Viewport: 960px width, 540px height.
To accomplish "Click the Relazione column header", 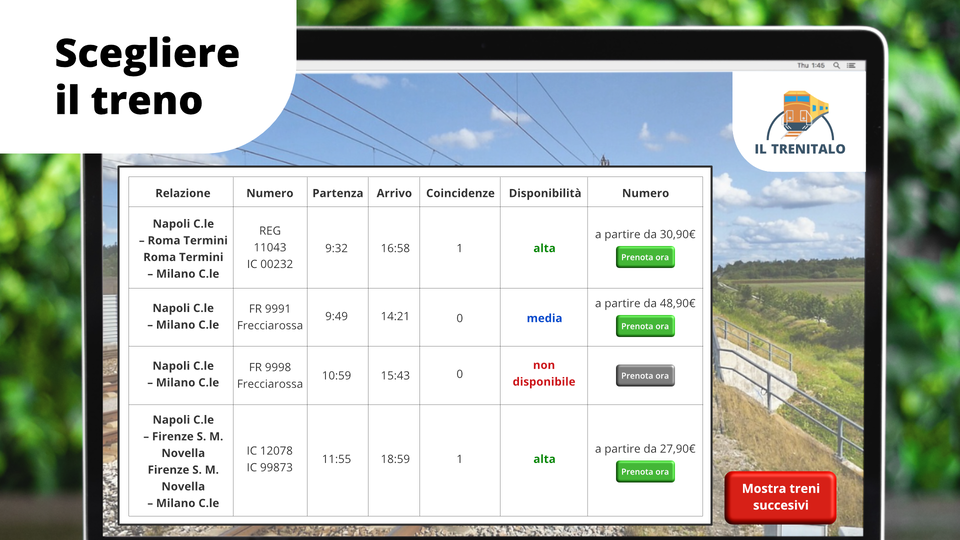I will coord(182,193).
